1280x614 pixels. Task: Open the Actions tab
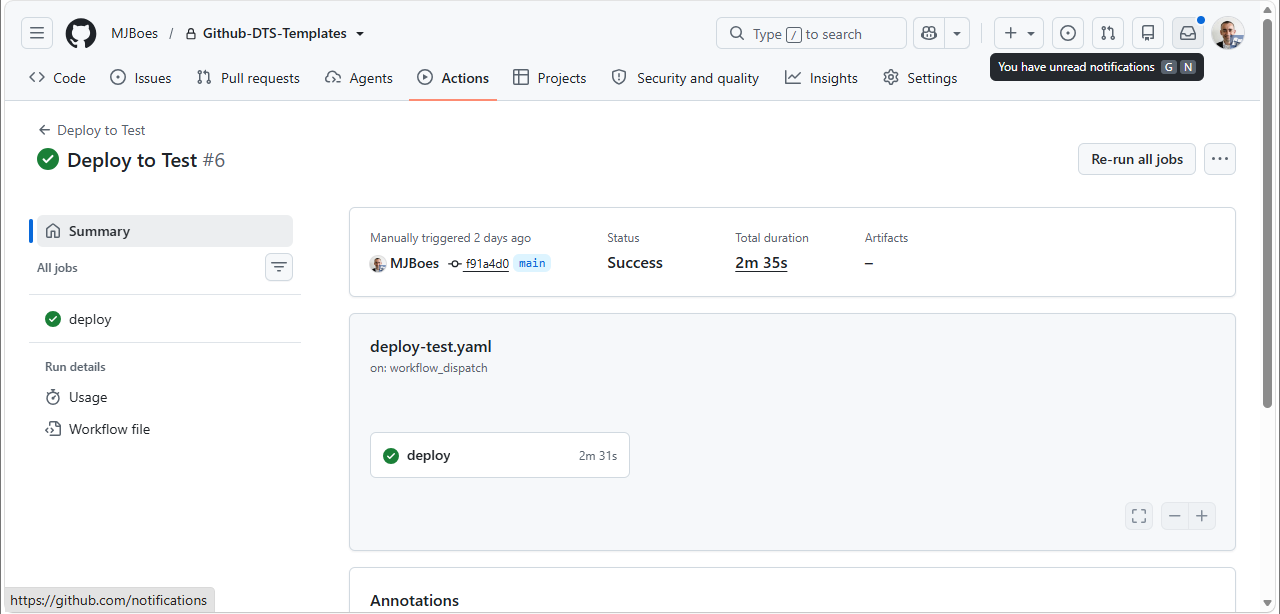click(x=453, y=78)
